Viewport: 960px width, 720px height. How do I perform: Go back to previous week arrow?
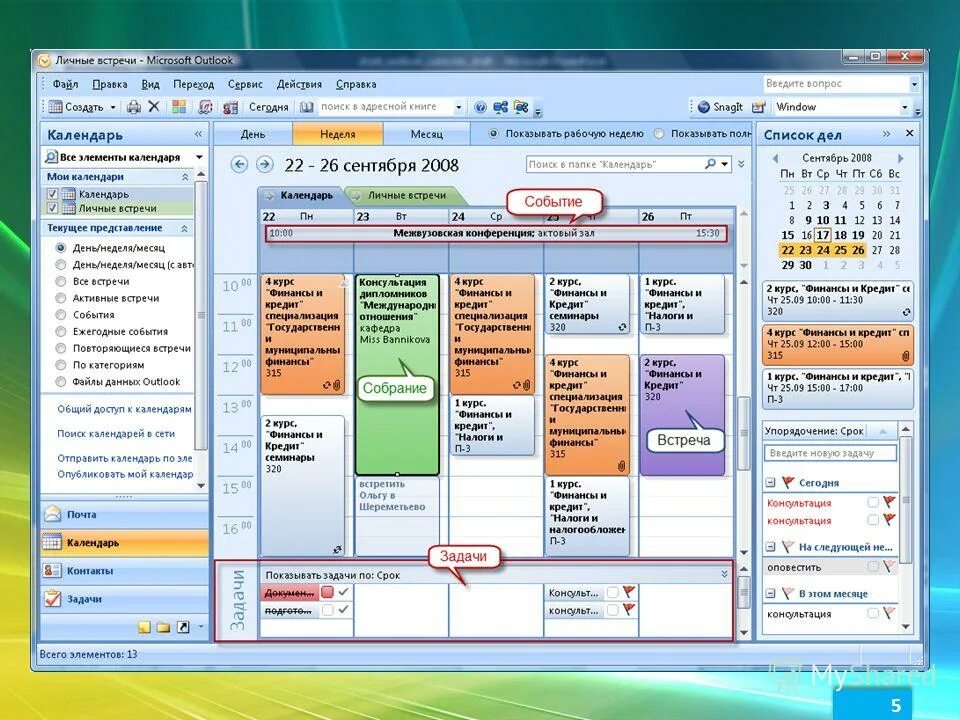pyautogui.click(x=239, y=164)
